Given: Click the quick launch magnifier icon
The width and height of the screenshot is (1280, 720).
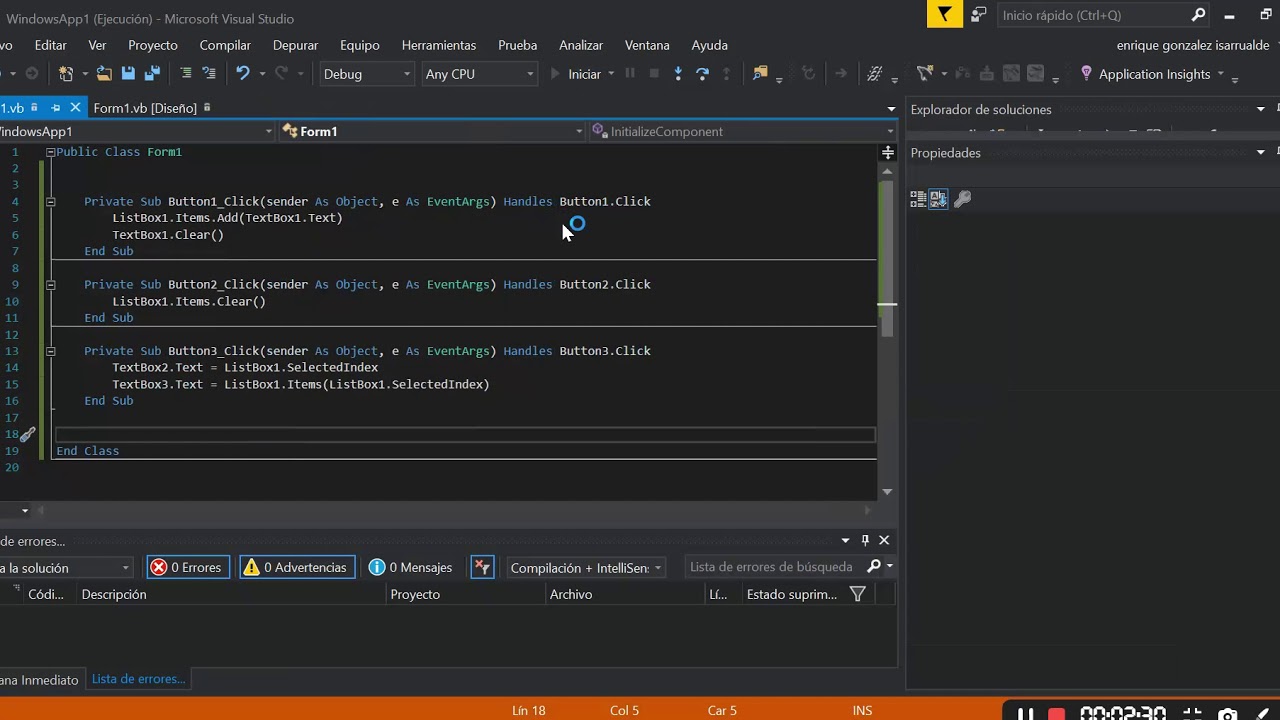Looking at the screenshot, I should 1198,15.
